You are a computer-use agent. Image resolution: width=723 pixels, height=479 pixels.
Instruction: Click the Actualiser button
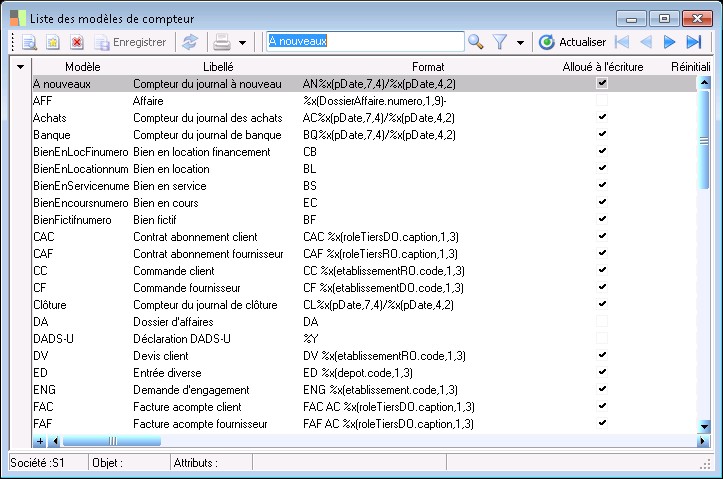(x=573, y=42)
